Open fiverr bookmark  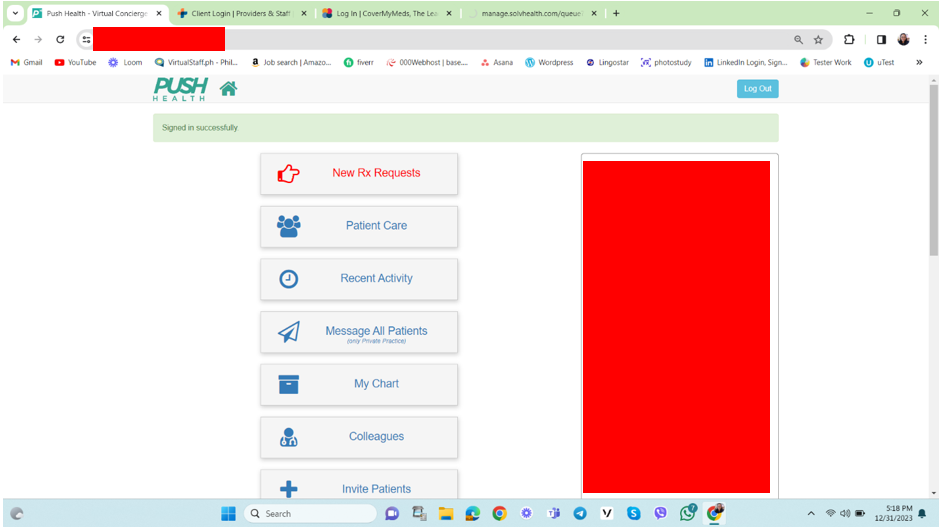358,62
